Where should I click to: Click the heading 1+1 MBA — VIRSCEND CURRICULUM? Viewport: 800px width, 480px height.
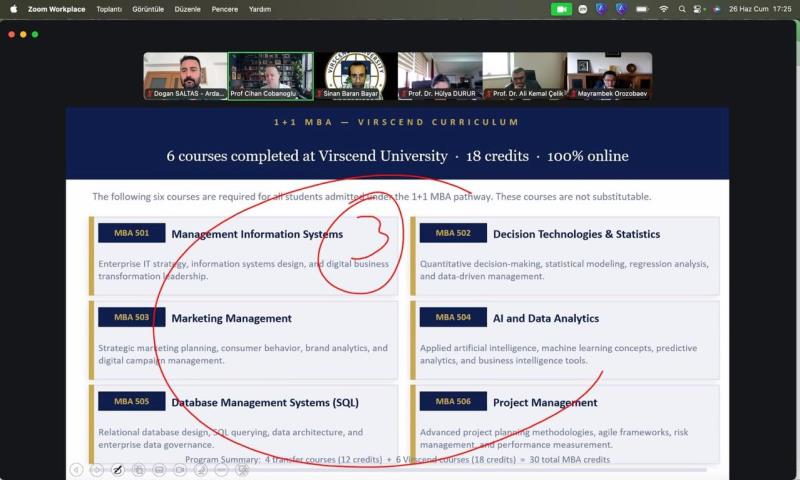[x=396, y=122]
